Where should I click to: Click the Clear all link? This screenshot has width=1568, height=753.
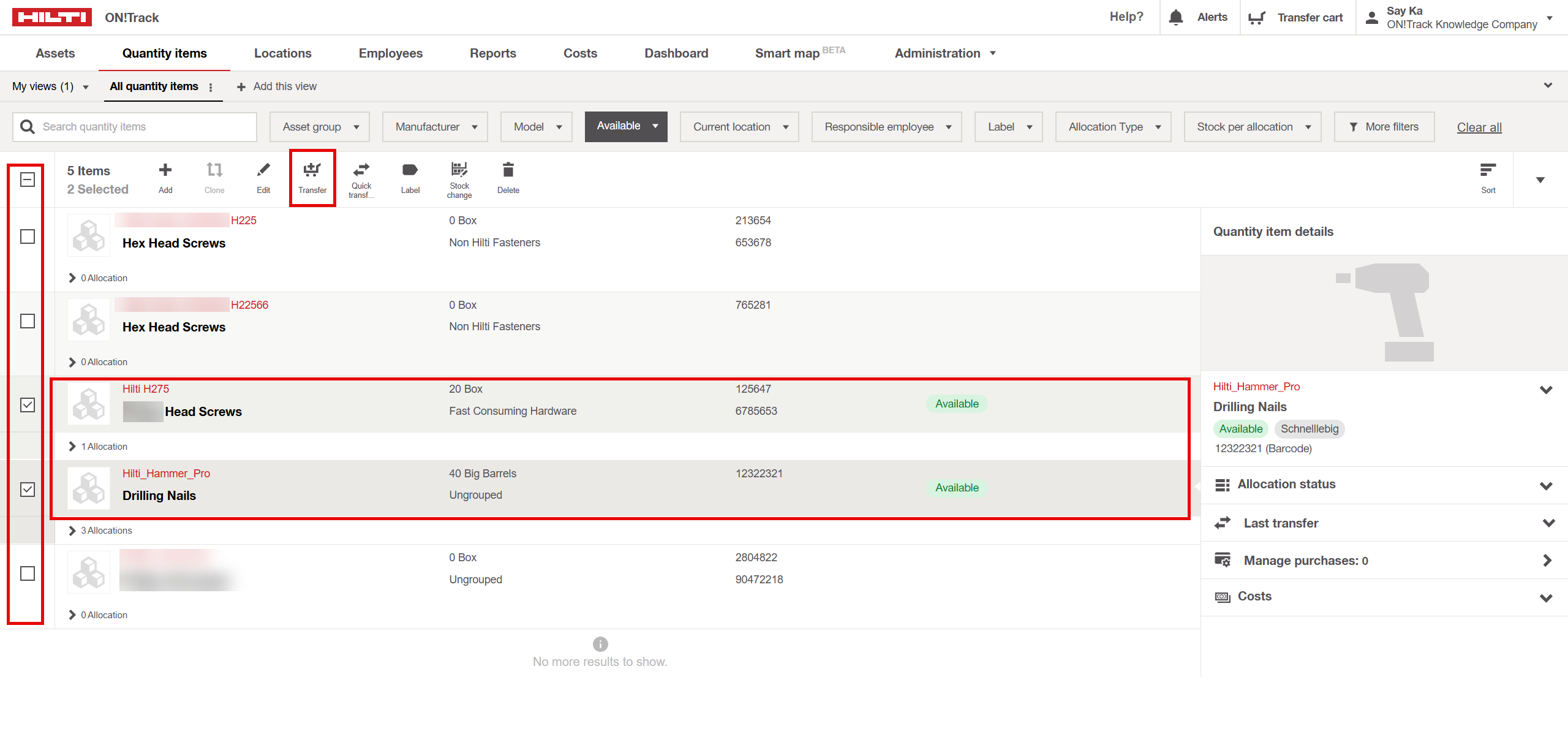1479,127
